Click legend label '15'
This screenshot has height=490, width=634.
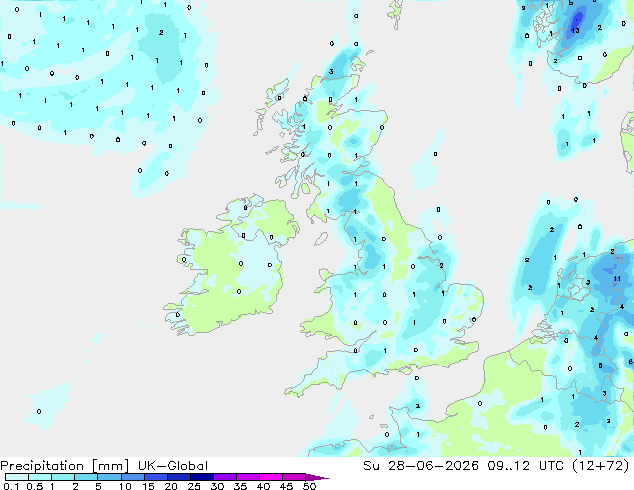(148, 486)
